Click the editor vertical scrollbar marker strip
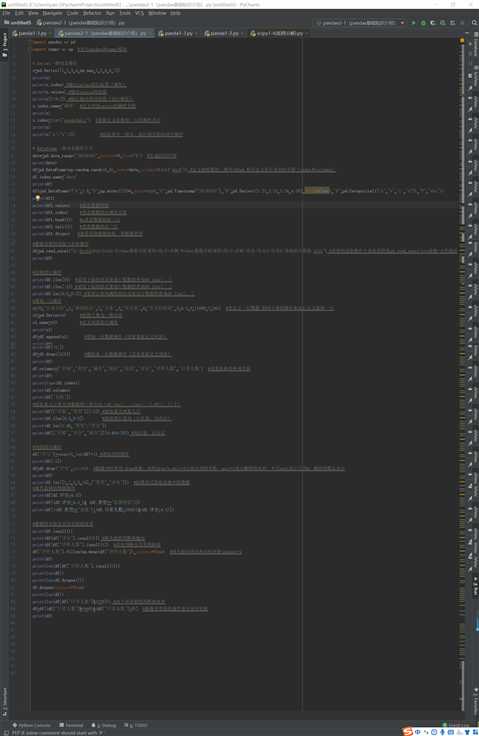Viewport: 479px width, 736px height. 462,376
